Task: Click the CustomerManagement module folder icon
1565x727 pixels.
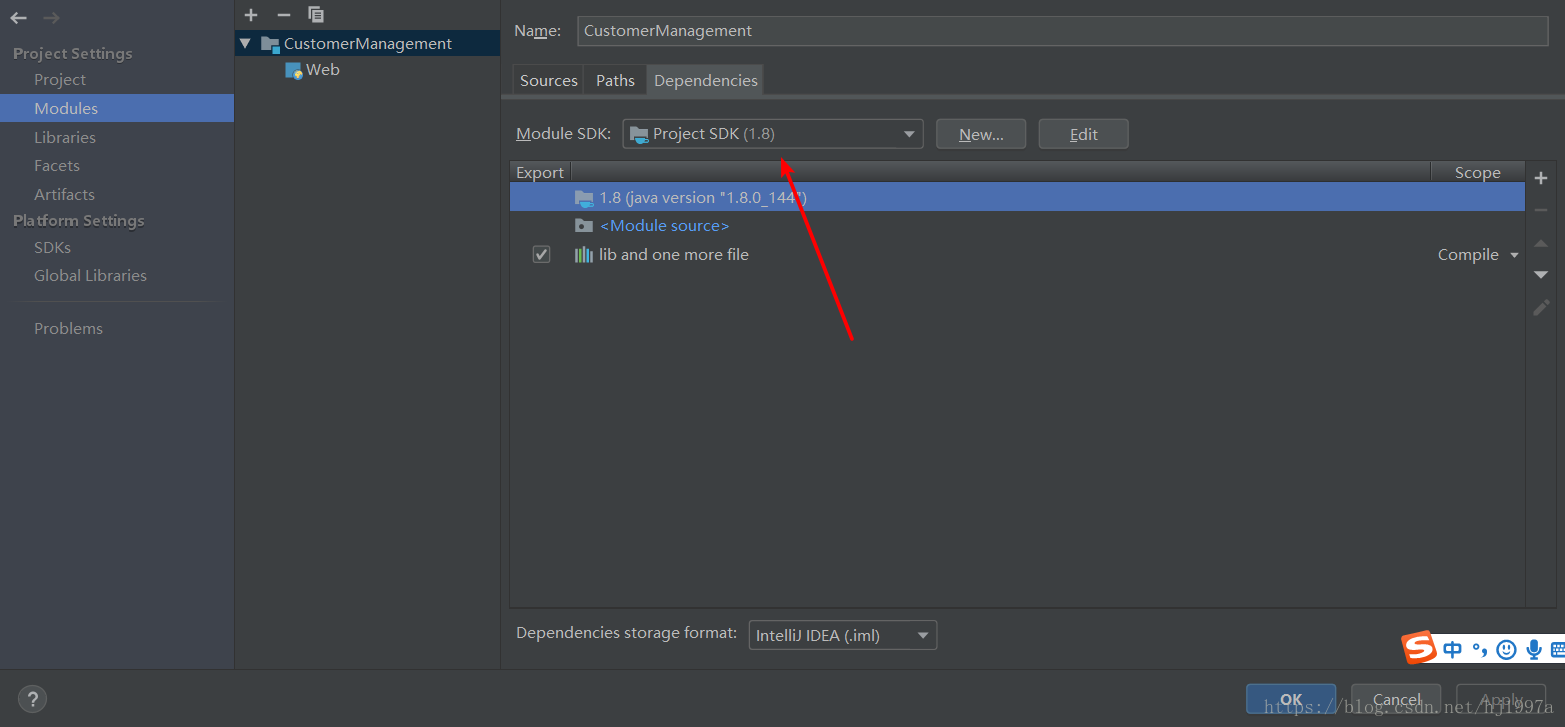Action: coord(270,44)
